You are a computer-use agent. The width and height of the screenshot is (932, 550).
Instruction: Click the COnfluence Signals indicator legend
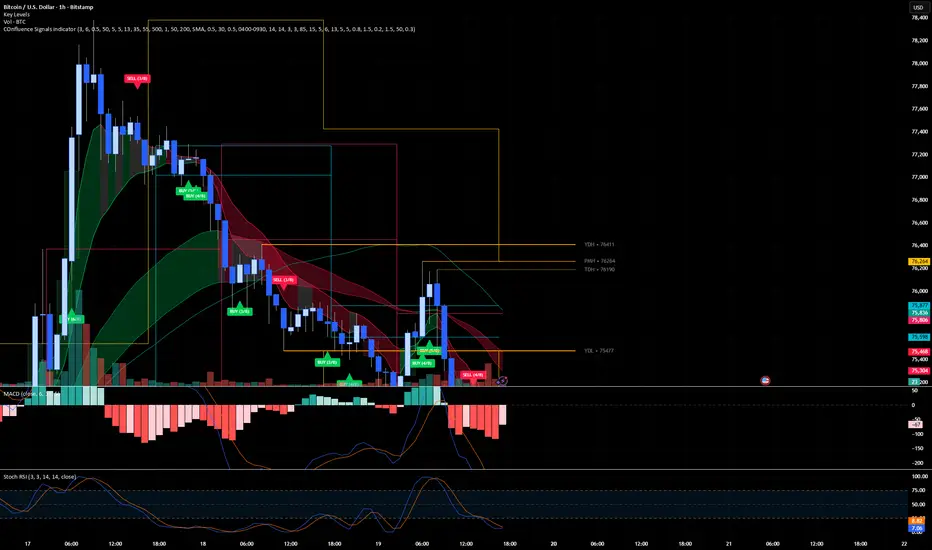pos(209,29)
